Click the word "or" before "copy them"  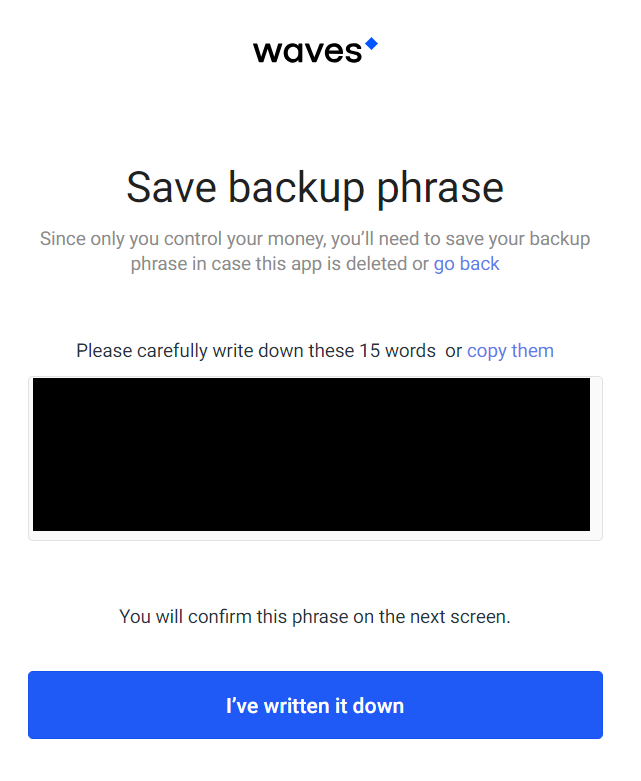click(454, 351)
